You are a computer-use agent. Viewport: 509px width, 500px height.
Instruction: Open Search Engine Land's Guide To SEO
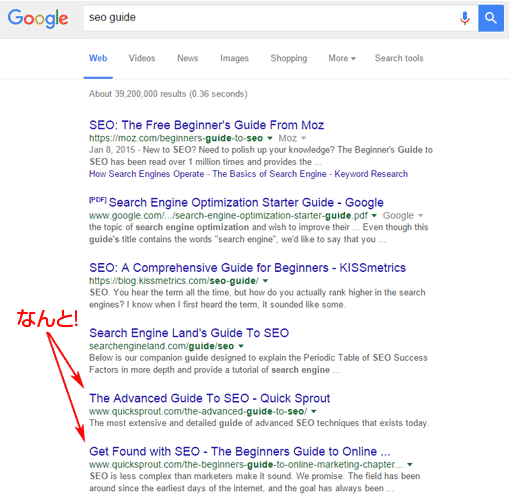pos(189,333)
